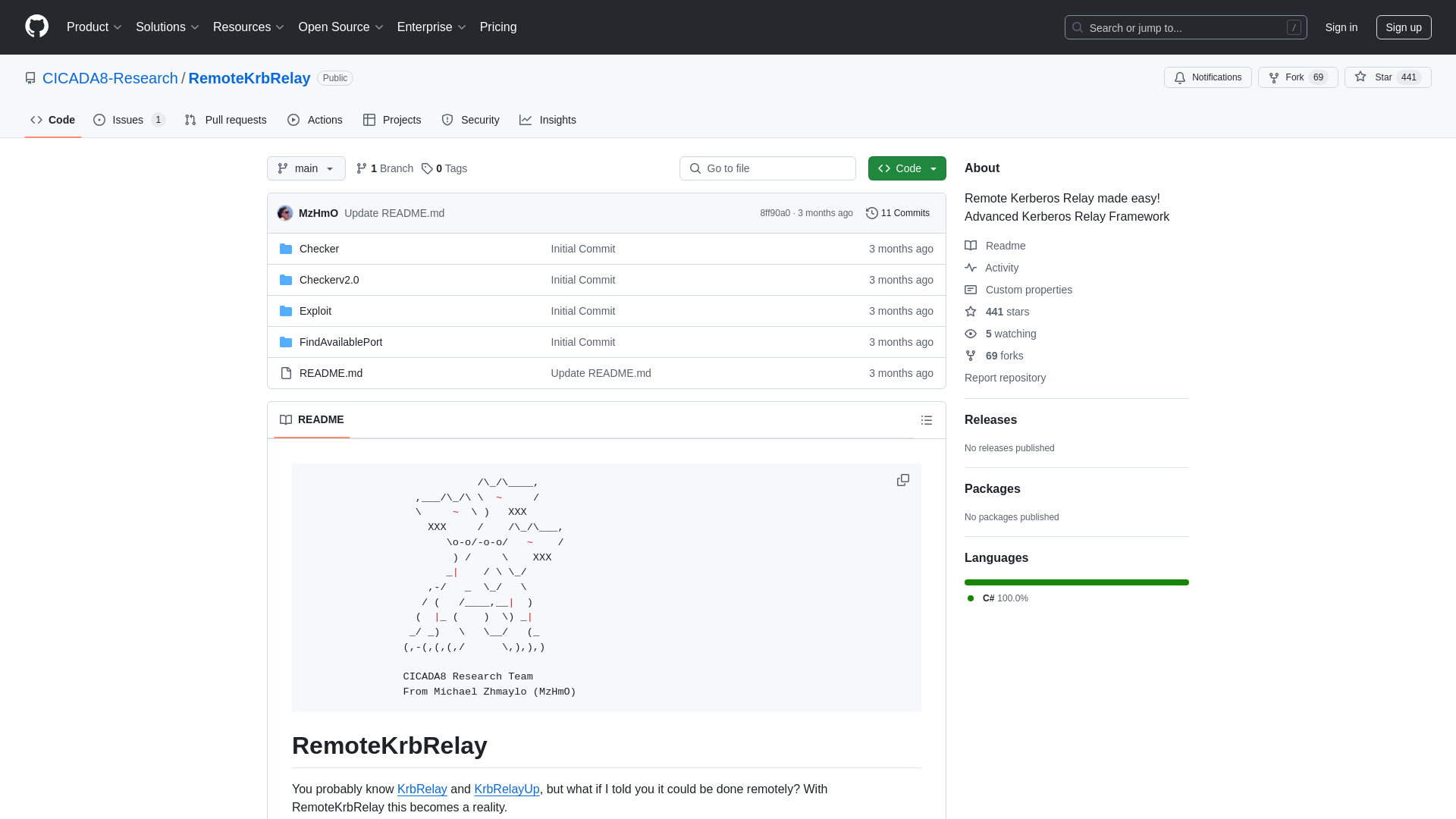1456x819 pixels.
Task: Expand the 1 Branch dropdown
Action: tap(384, 168)
